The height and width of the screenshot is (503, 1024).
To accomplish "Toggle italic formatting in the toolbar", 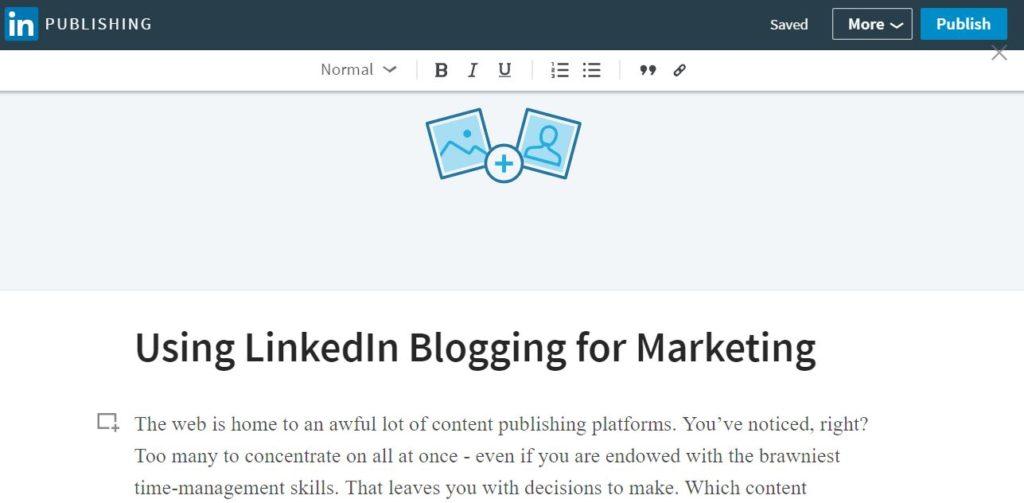I will 473,71.
